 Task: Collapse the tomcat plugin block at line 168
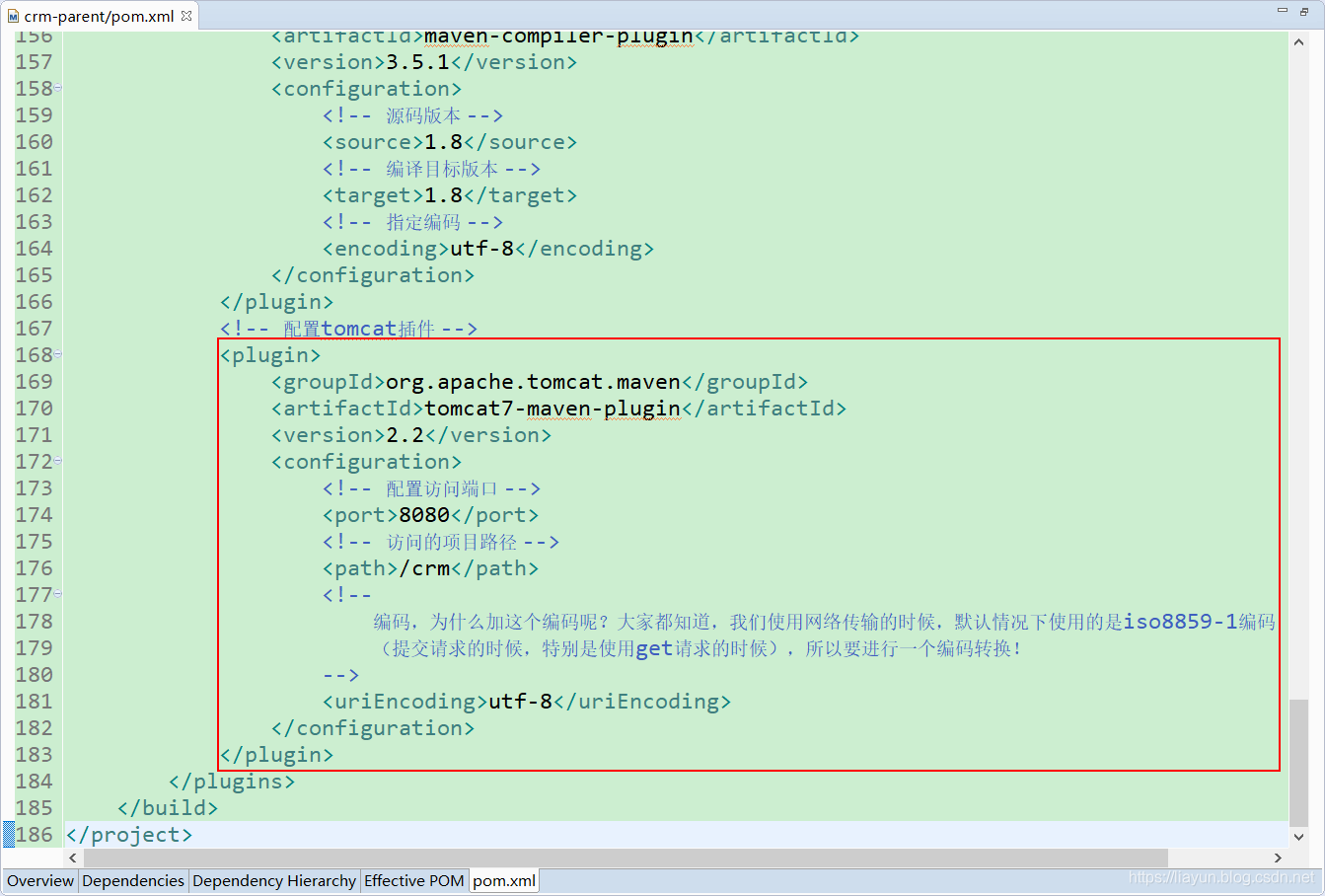[x=58, y=354]
